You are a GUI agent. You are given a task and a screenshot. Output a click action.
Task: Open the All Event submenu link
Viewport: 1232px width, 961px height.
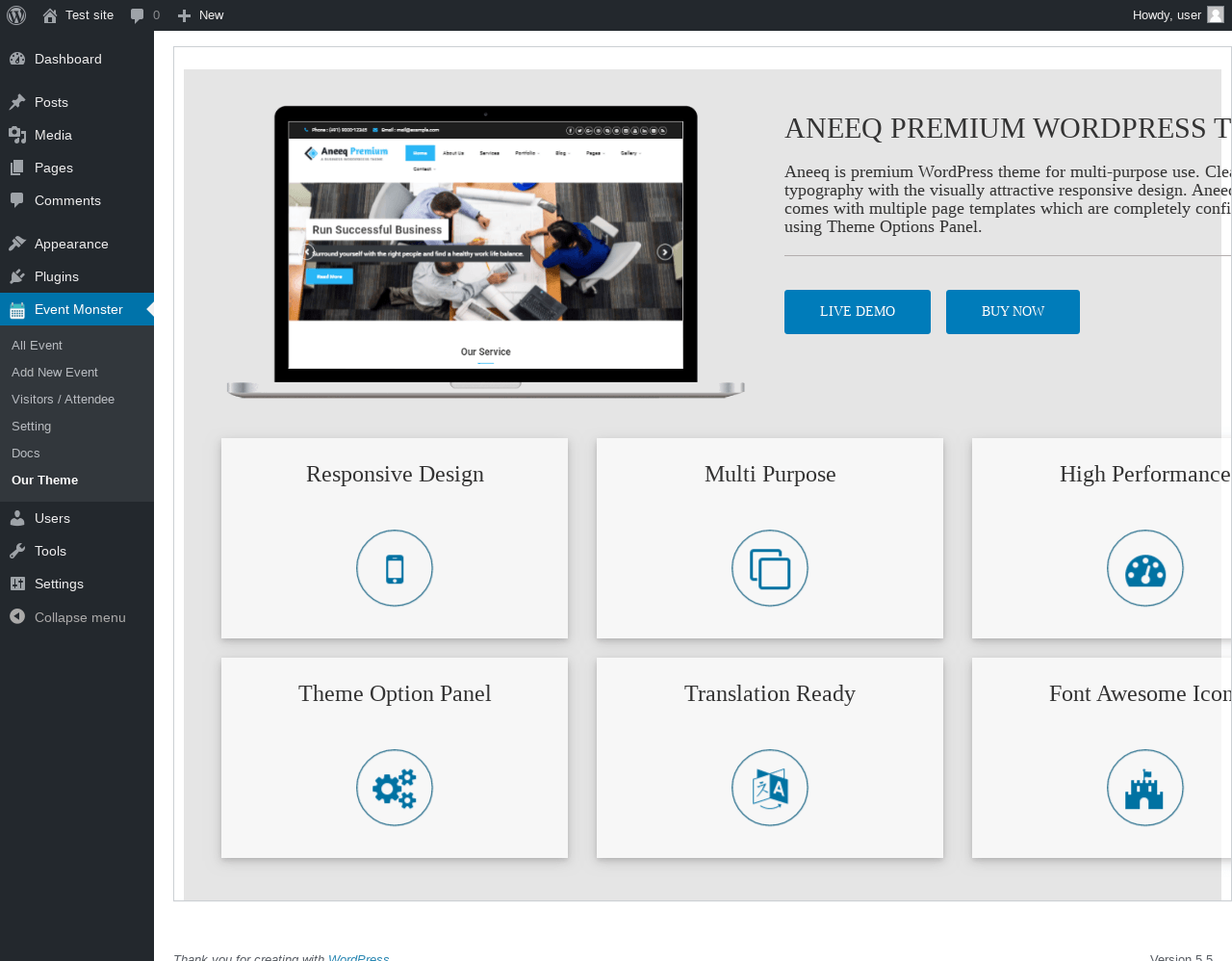(37, 345)
